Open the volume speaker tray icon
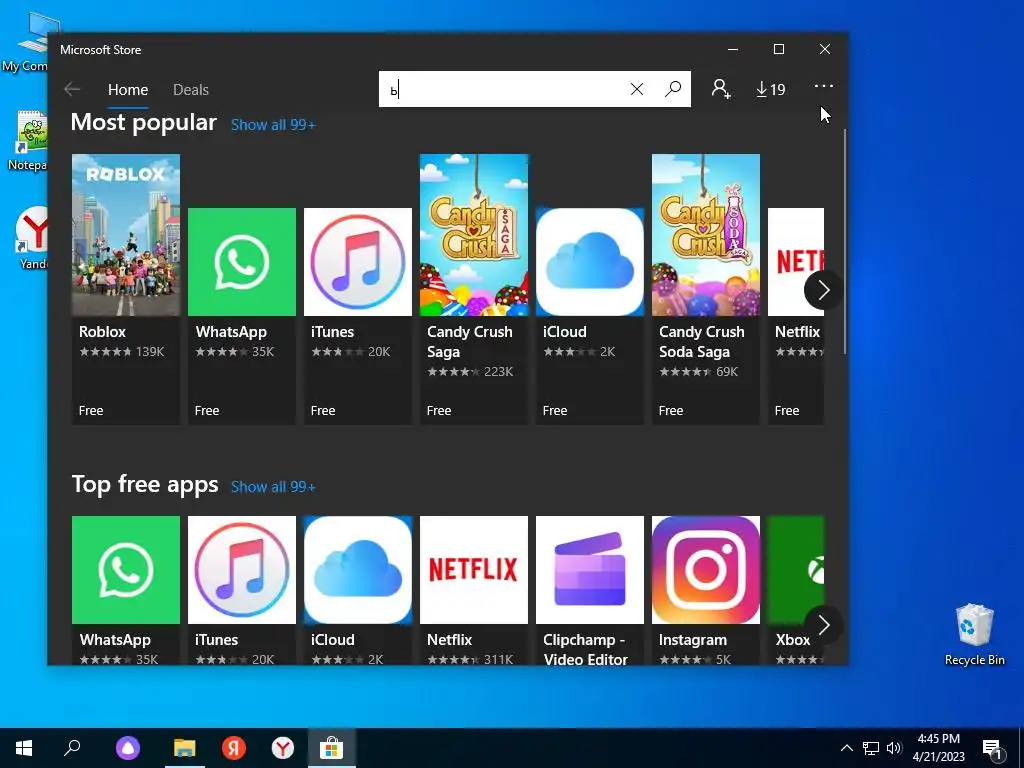 click(x=893, y=748)
